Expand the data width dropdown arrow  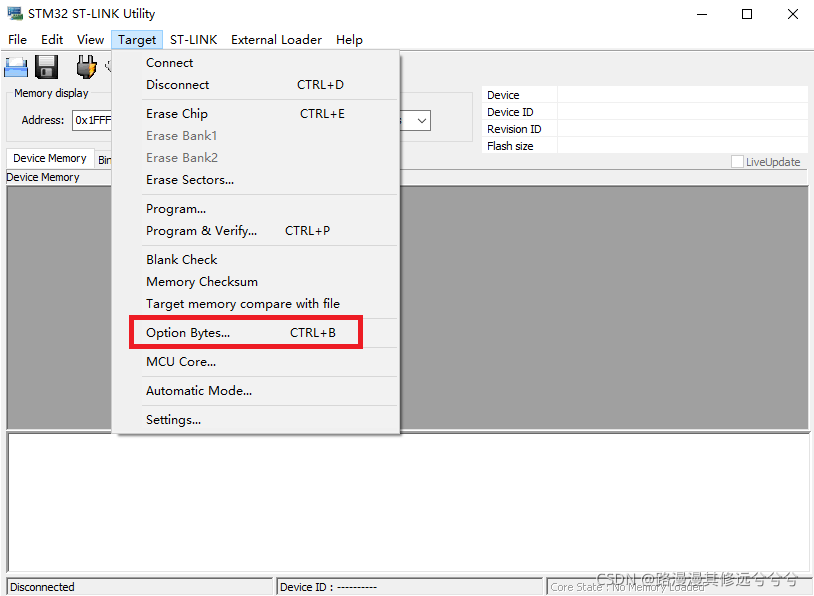pos(422,120)
